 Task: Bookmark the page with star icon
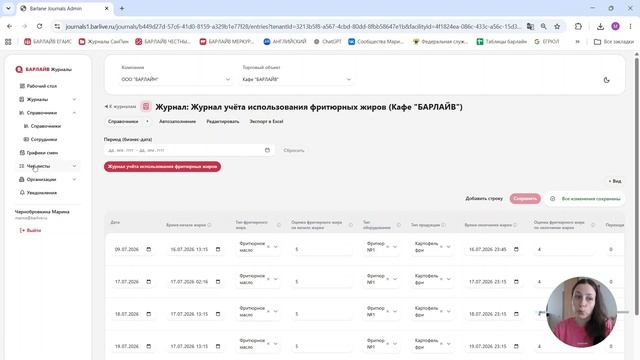(557, 27)
